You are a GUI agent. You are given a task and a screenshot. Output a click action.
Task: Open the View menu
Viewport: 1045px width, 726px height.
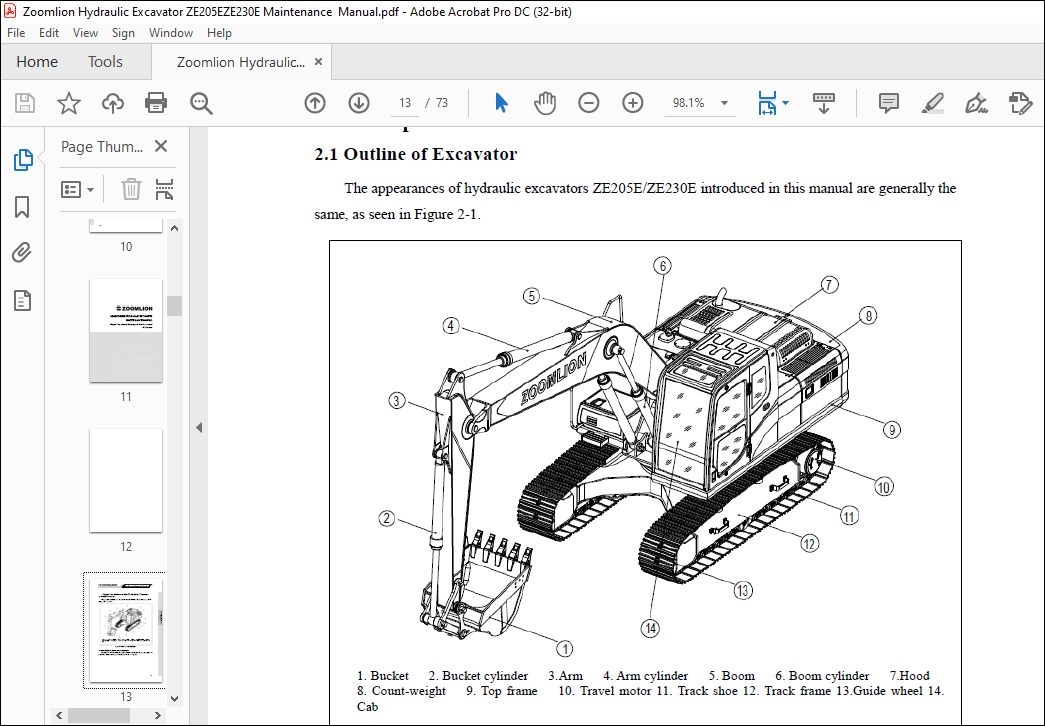click(85, 33)
